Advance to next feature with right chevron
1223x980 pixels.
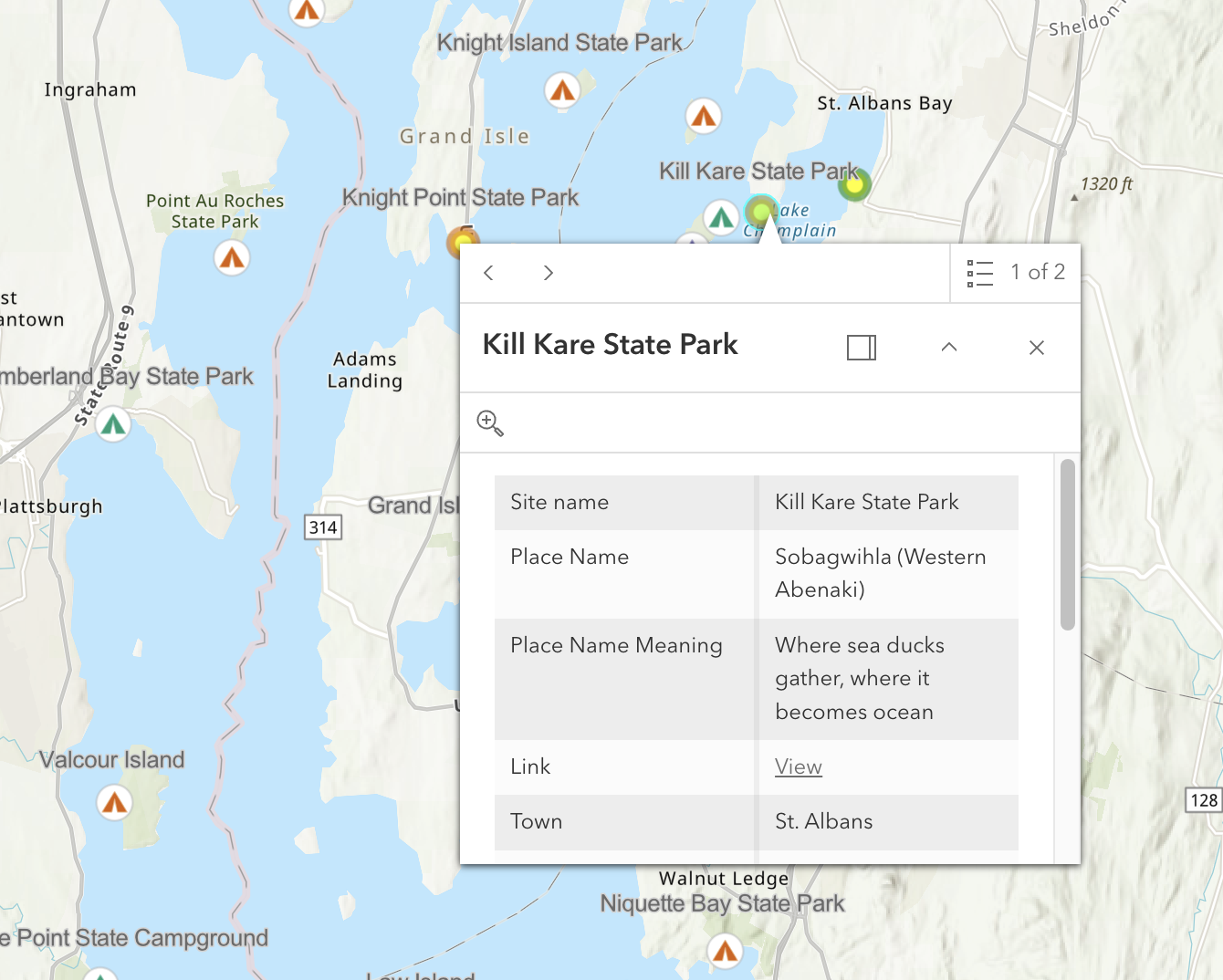coord(548,273)
